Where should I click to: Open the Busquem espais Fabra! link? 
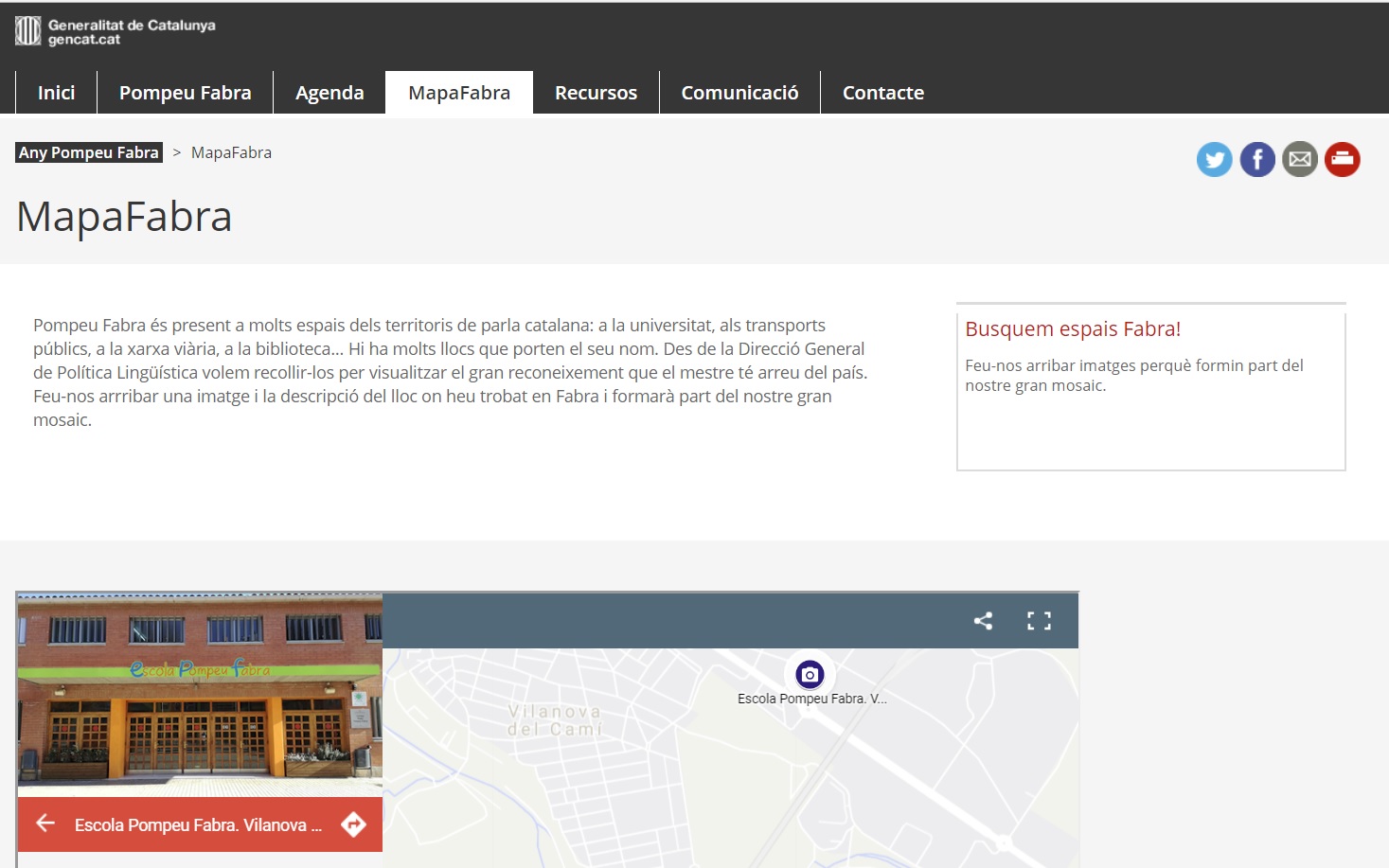[1073, 329]
